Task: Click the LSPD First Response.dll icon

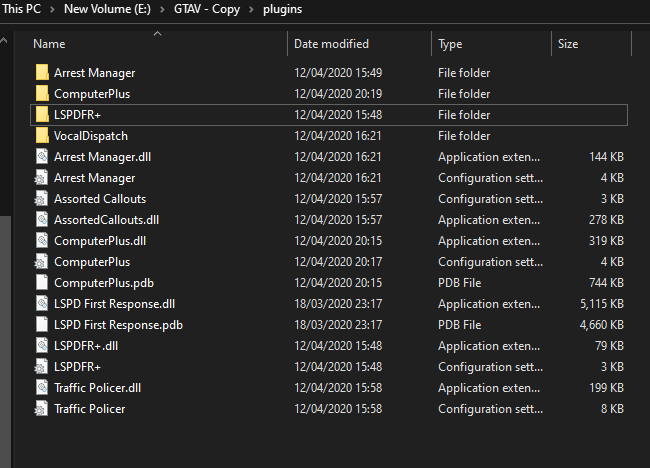Action: coord(41,304)
